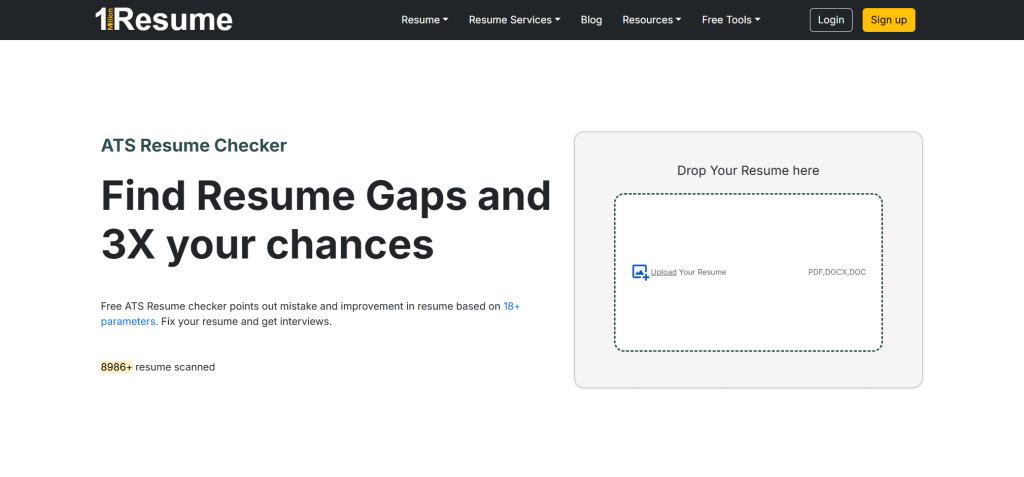The height and width of the screenshot is (477, 1024).
Task: Click inside the dashed resume drop area
Action: coord(748,272)
